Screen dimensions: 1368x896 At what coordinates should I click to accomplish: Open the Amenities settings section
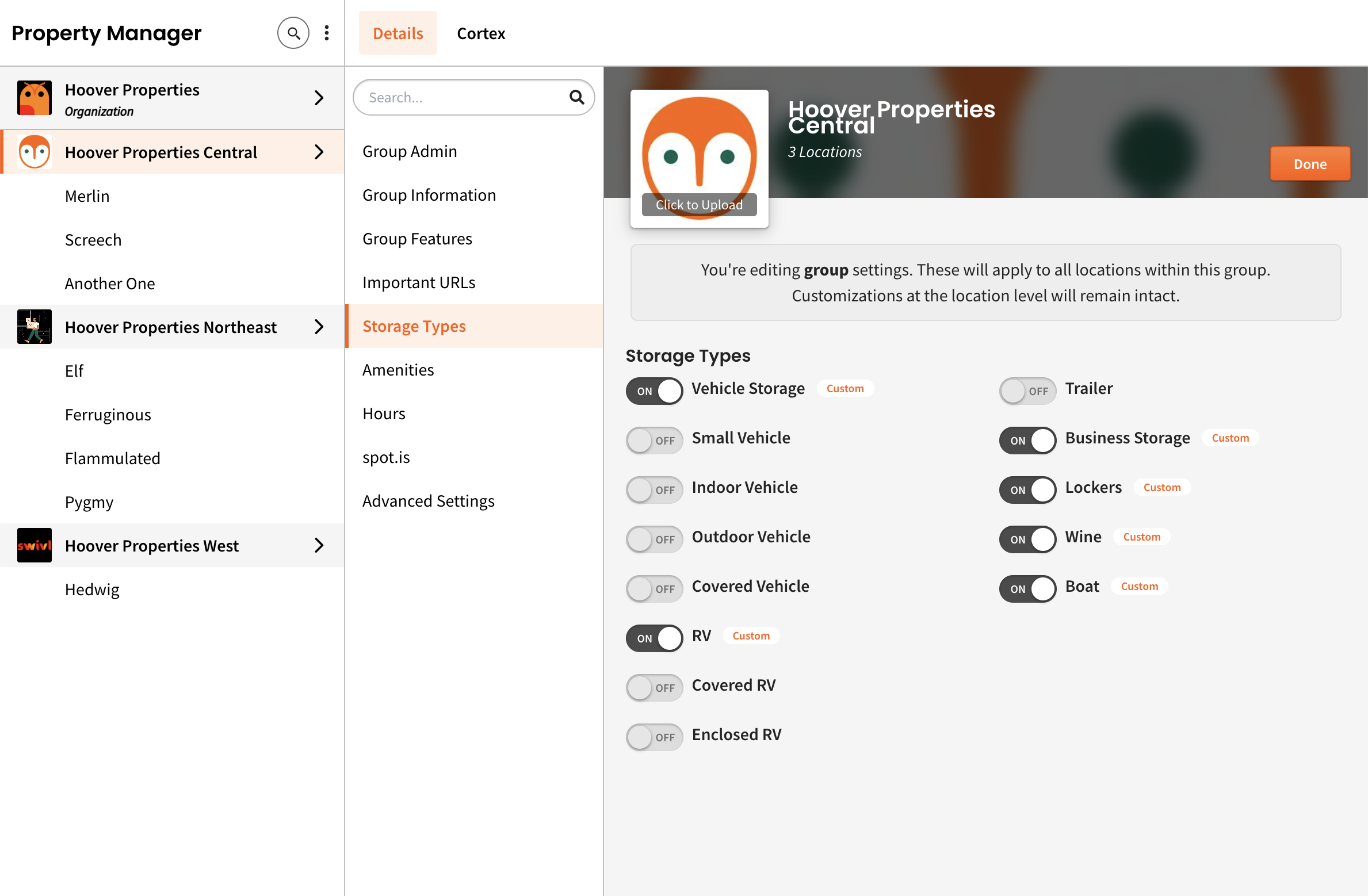point(398,370)
